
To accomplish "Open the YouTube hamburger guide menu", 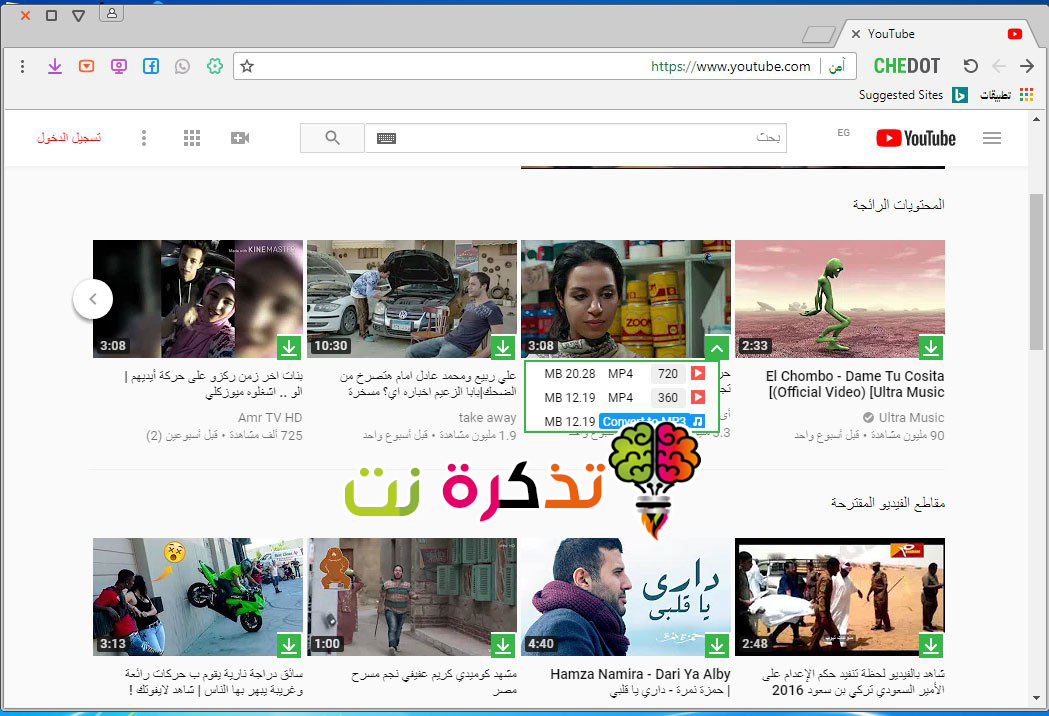I will 992,138.
